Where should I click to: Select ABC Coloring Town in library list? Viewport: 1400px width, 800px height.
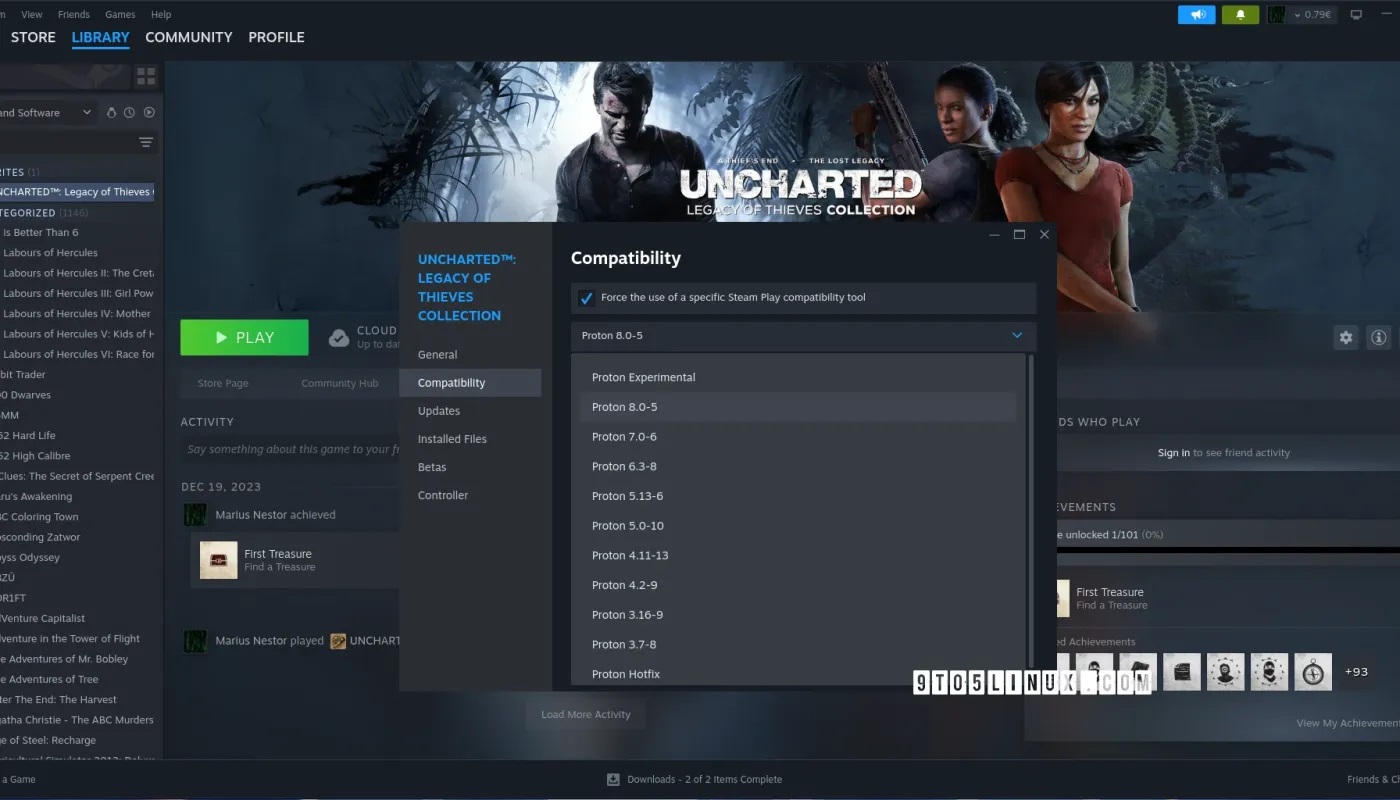tap(40, 517)
